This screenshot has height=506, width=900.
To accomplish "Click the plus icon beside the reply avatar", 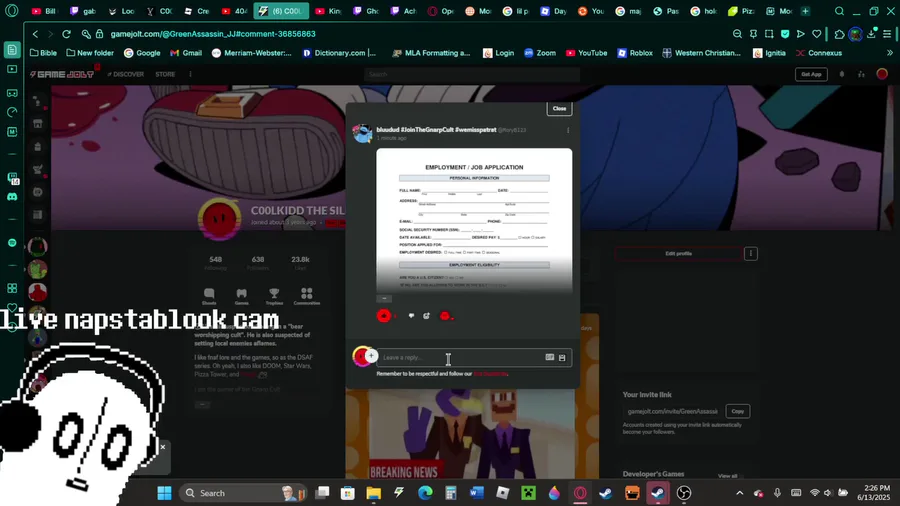I will pos(371,356).
